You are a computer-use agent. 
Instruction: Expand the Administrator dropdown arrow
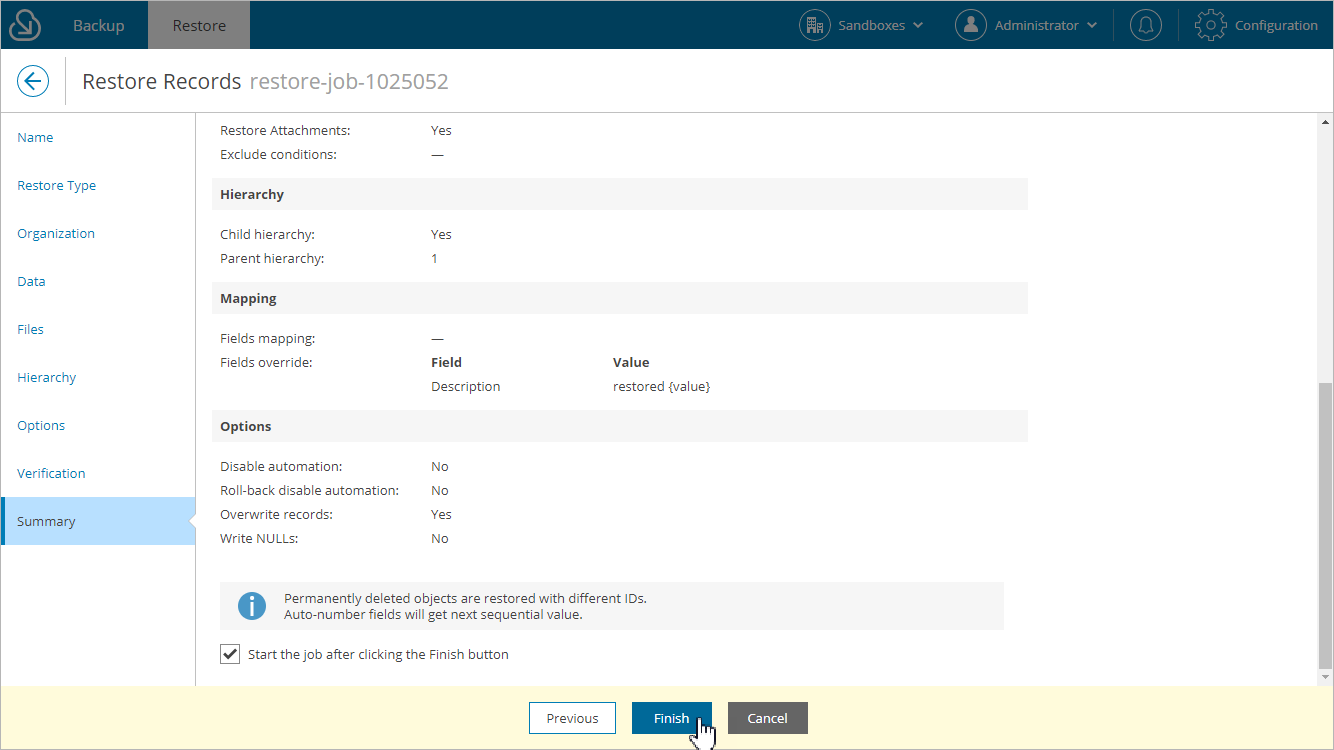click(1092, 25)
